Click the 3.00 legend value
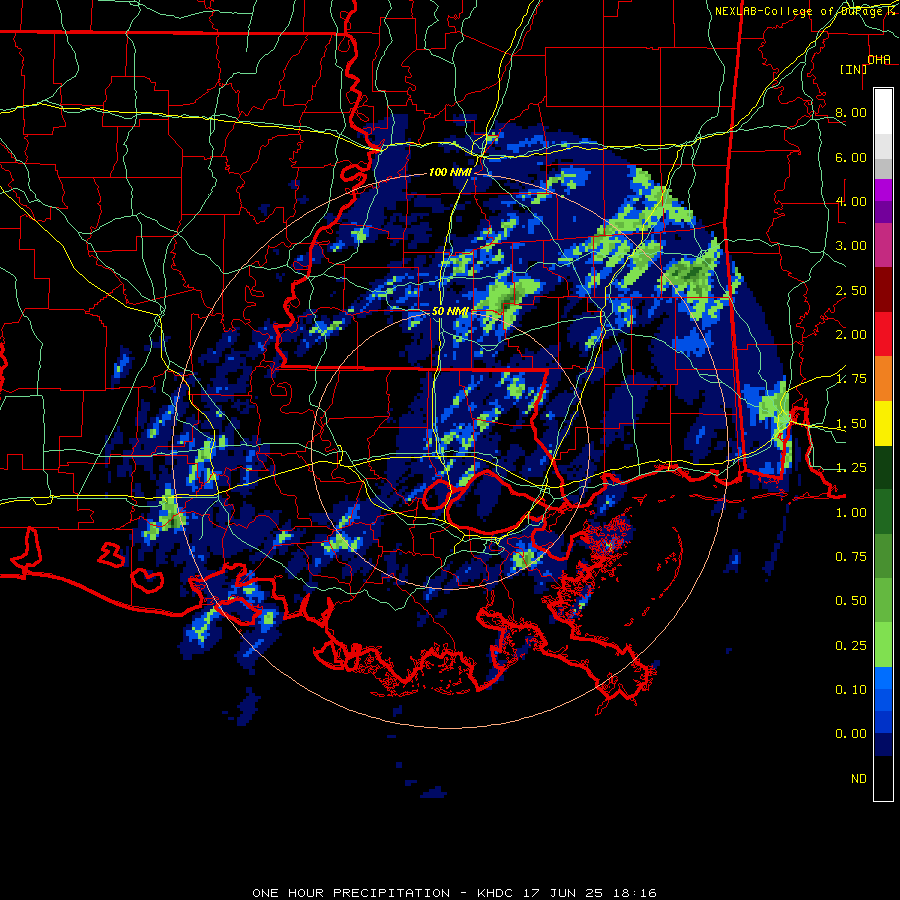900x900 pixels. click(x=851, y=246)
